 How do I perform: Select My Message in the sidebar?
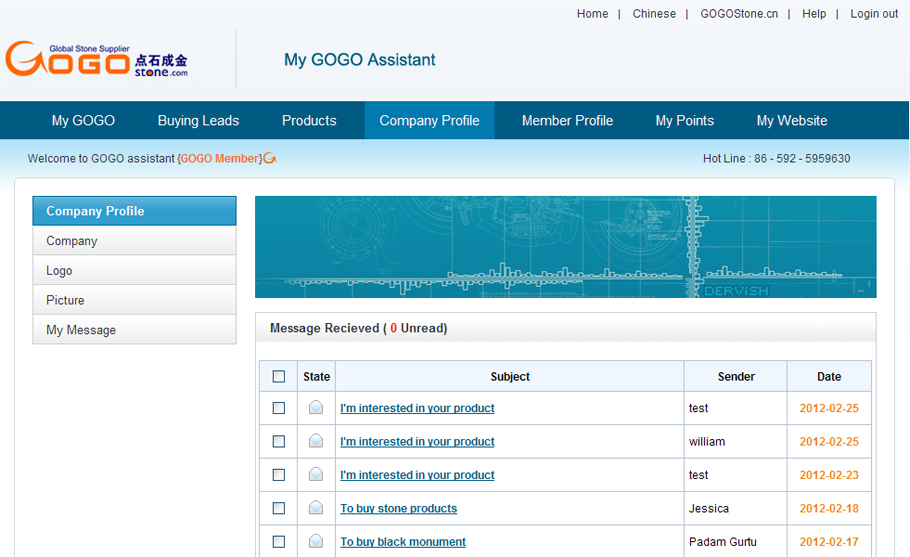(x=81, y=330)
